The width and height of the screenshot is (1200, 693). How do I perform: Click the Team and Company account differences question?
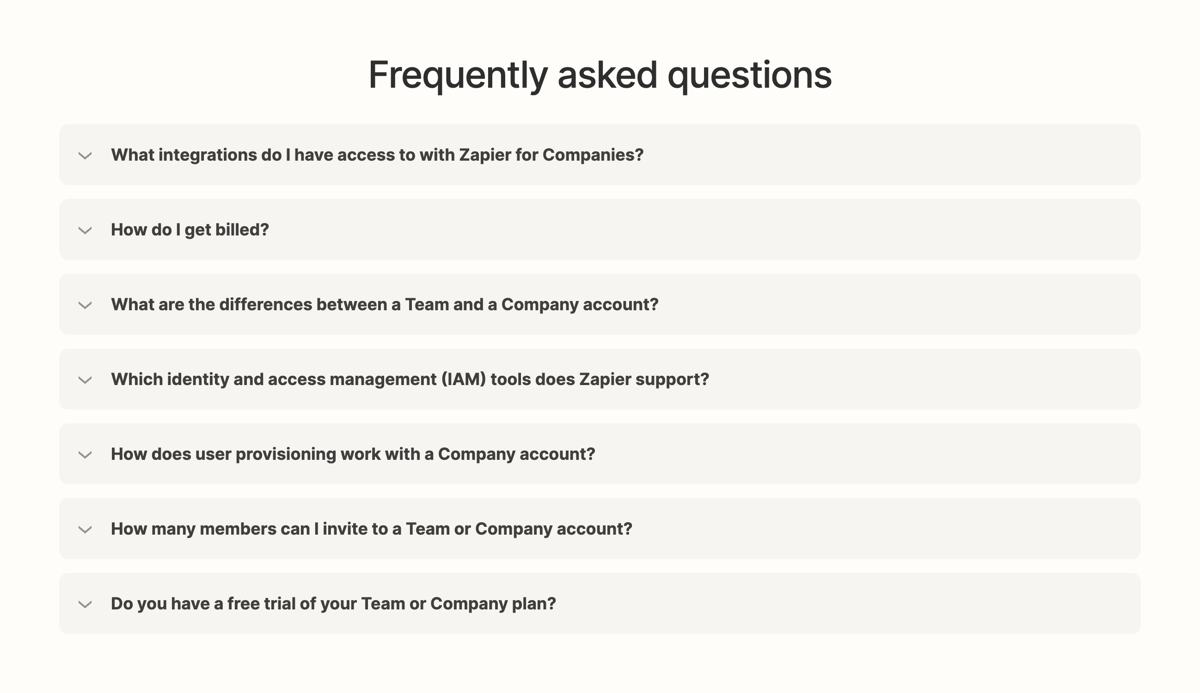(x=384, y=304)
